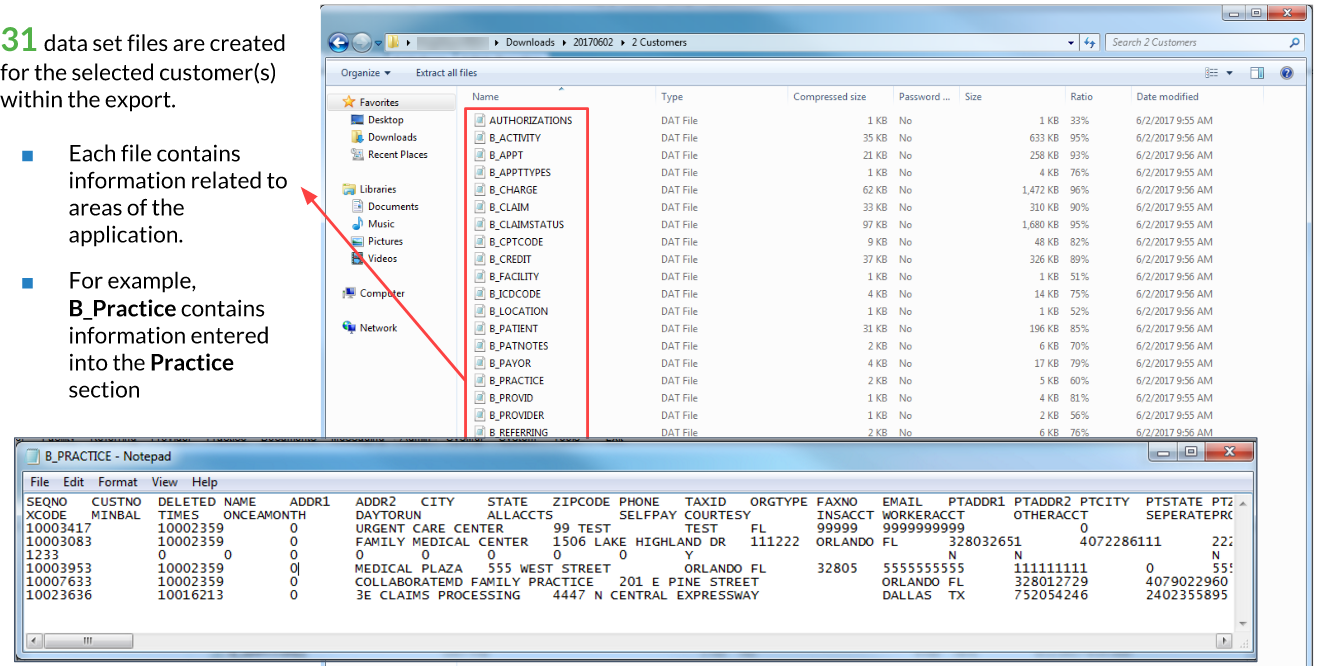Viewport: 1326px width, 666px height.
Task: Select the B_FACILITY file icon
Action: pyautogui.click(x=480, y=276)
